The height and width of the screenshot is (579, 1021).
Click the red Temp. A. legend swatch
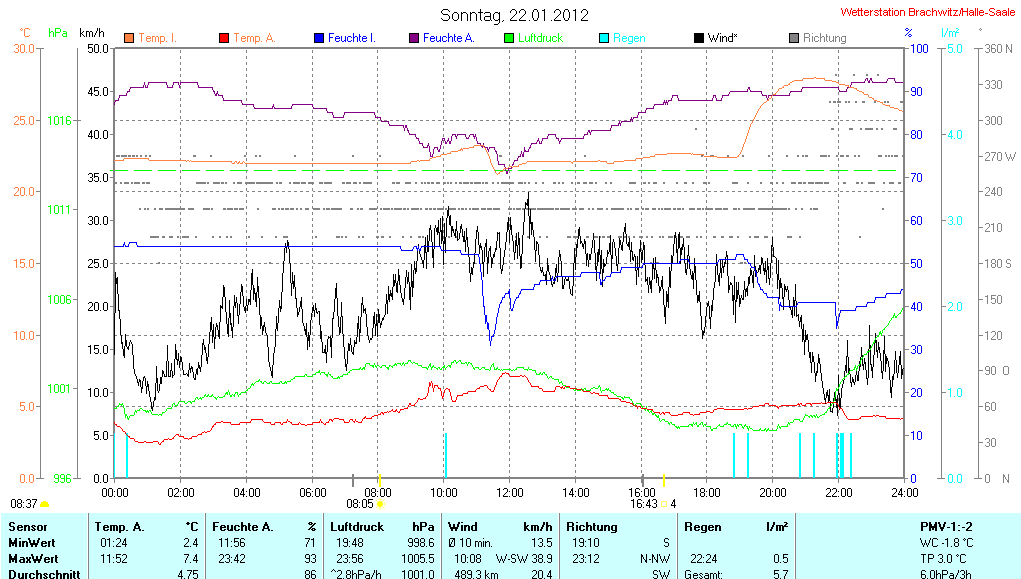tap(223, 38)
